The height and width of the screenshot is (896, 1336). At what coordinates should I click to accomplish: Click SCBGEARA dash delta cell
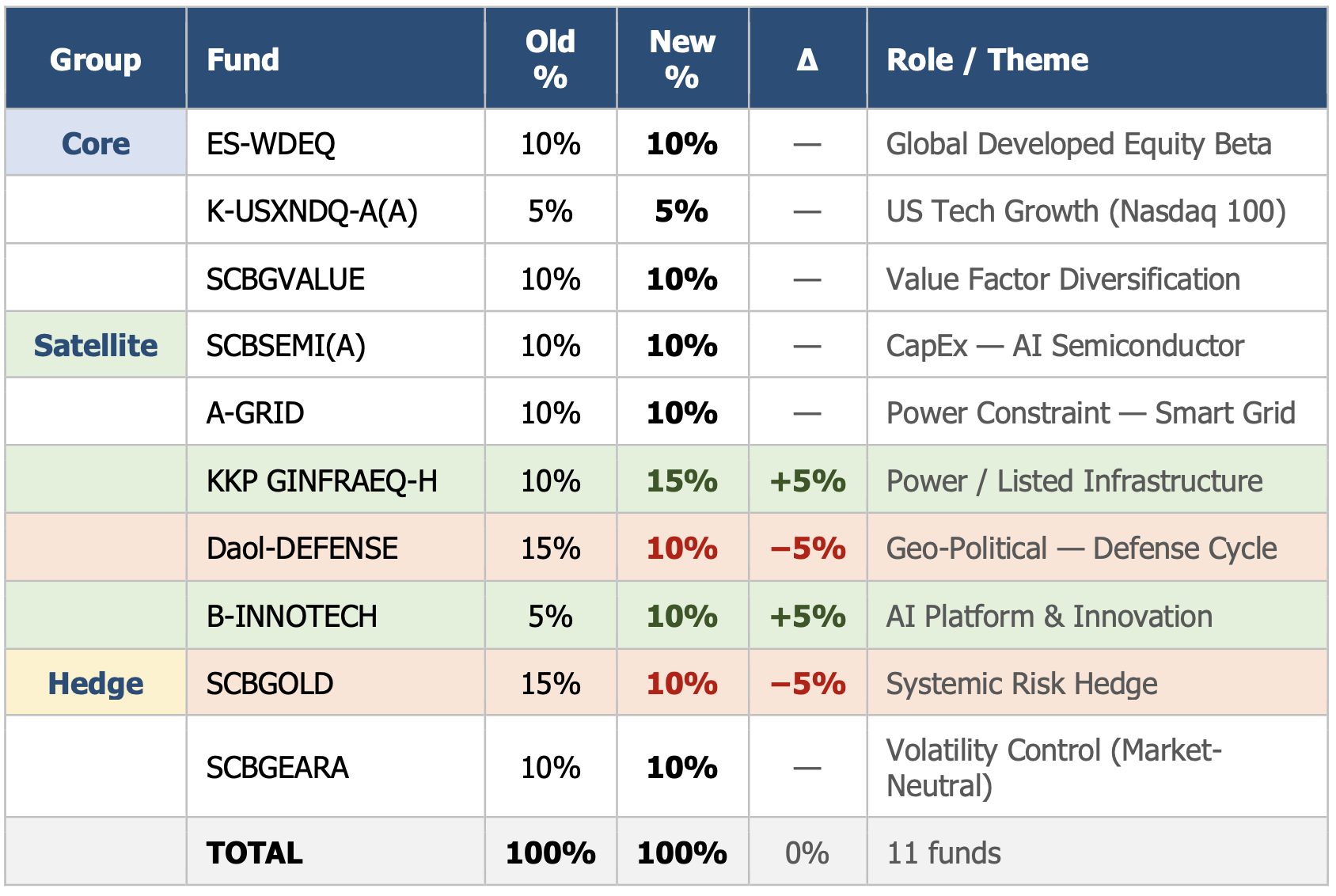[x=807, y=768]
